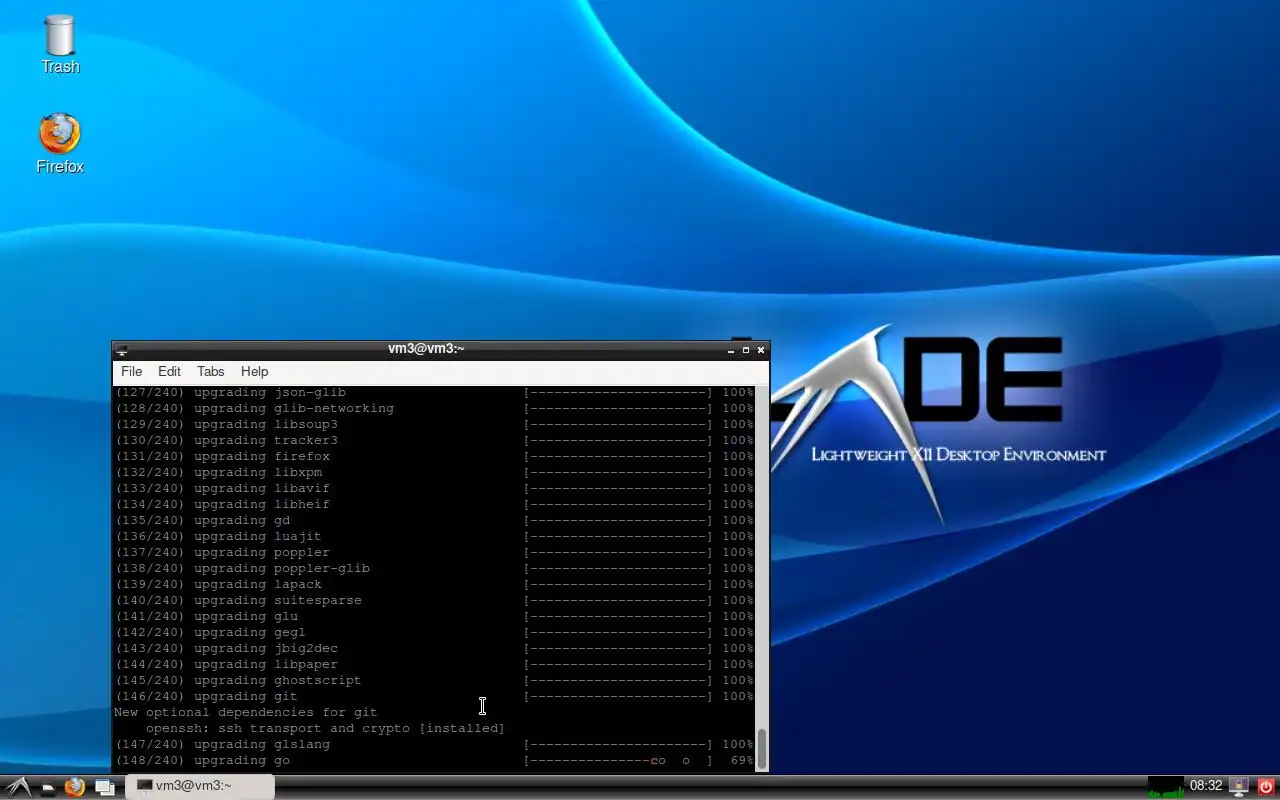Viewport: 1280px width, 800px height.
Task: Click the show desktop taskbar icon
Action: tap(104, 787)
